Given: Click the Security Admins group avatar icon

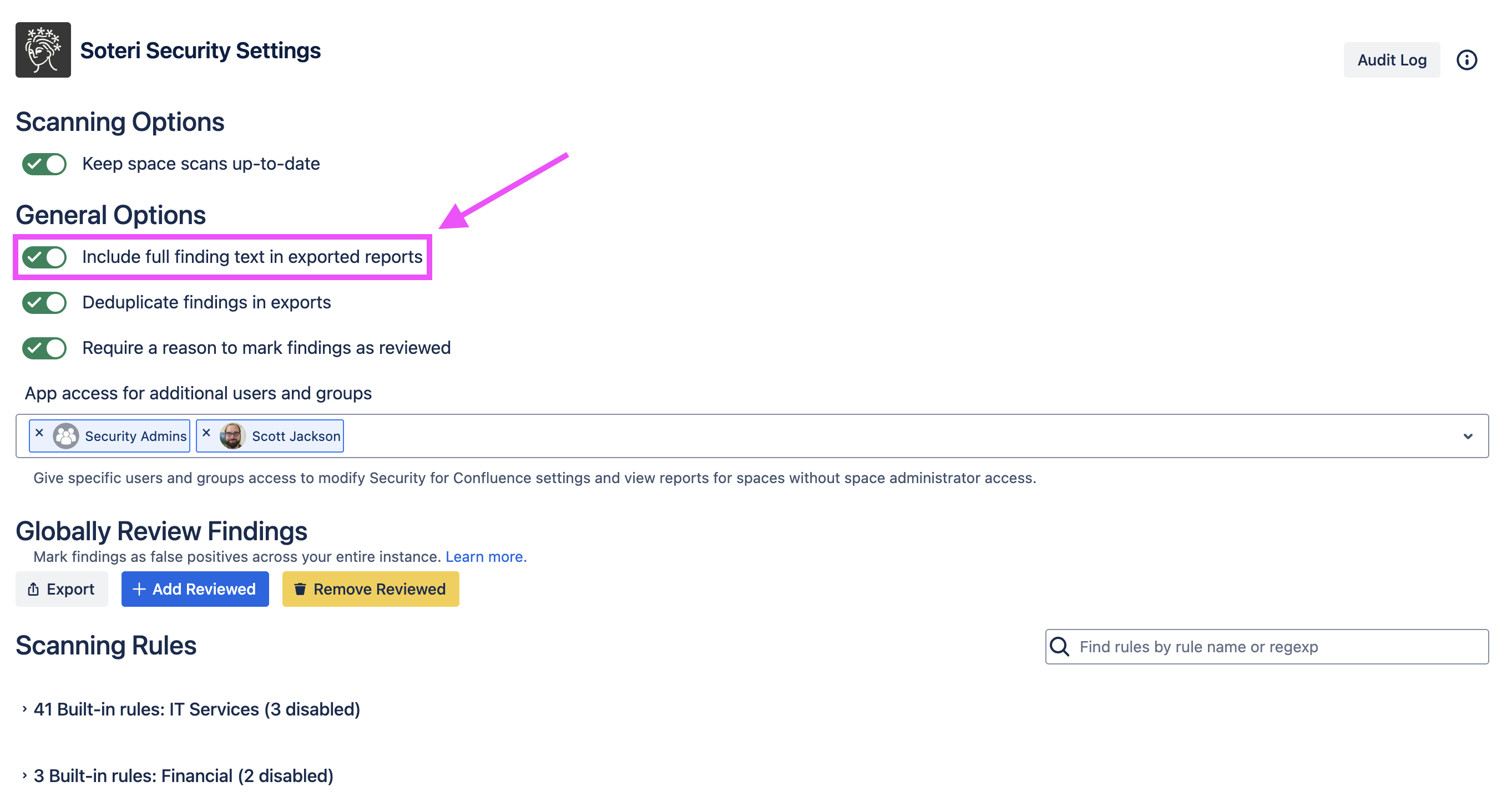Looking at the screenshot, I should coord(65,436).
